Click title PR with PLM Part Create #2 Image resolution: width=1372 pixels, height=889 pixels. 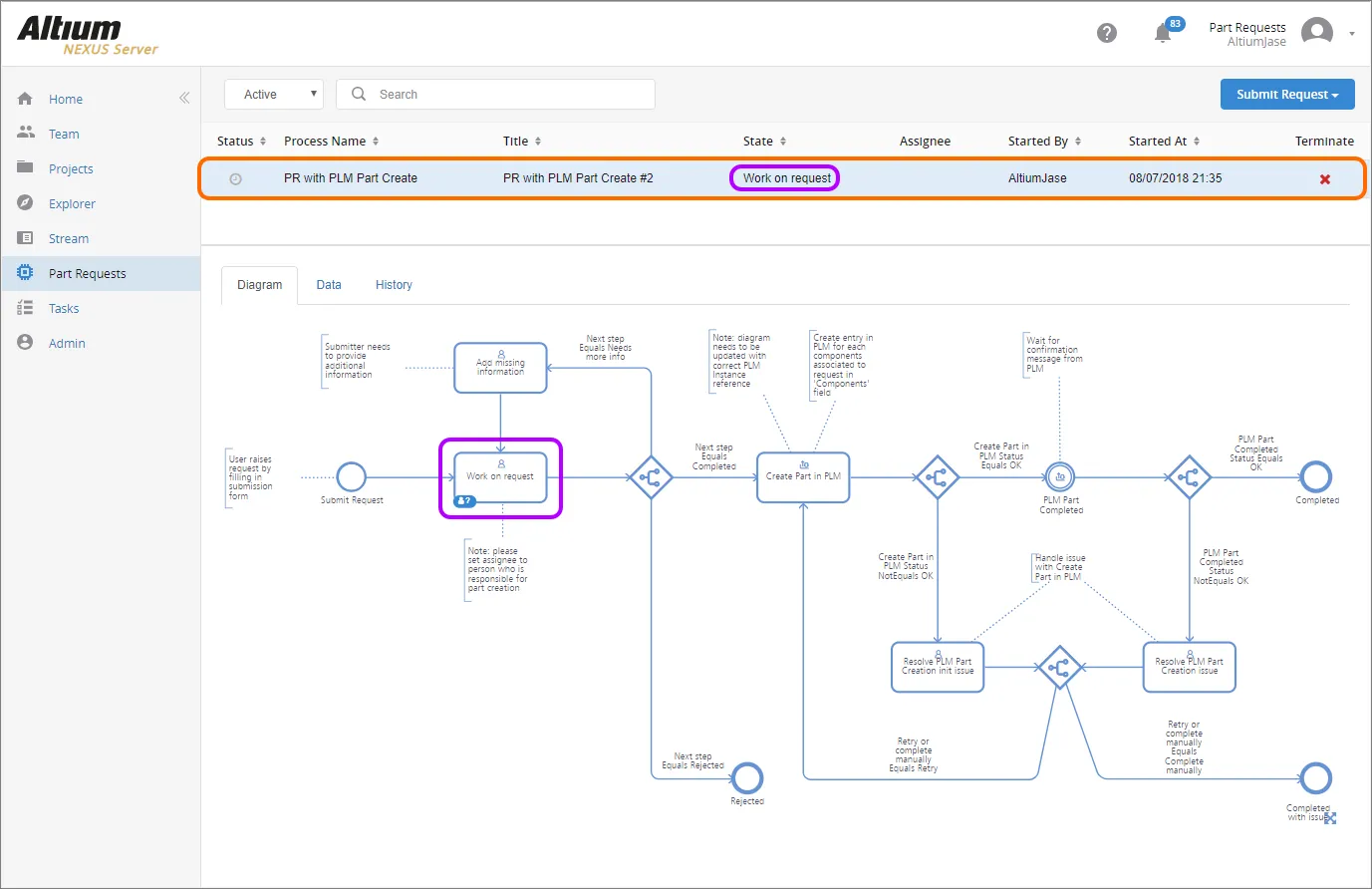pos(578,178)
